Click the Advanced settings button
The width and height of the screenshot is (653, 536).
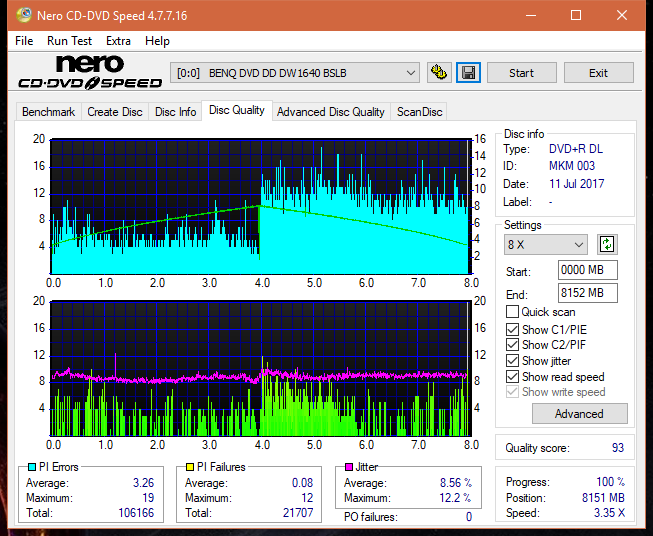tap(579, 414)
